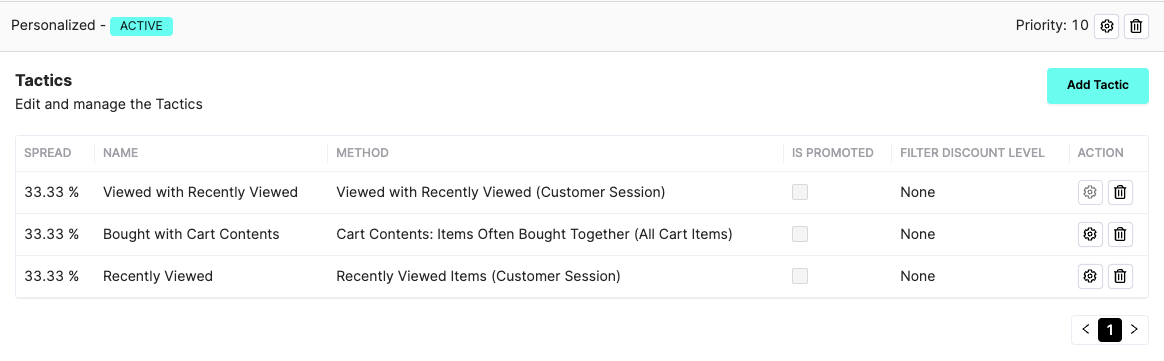Screen dimensions: 1164x361
Task: Click the Spread column header
Action: pyautogui.click(x=48, y=153)
